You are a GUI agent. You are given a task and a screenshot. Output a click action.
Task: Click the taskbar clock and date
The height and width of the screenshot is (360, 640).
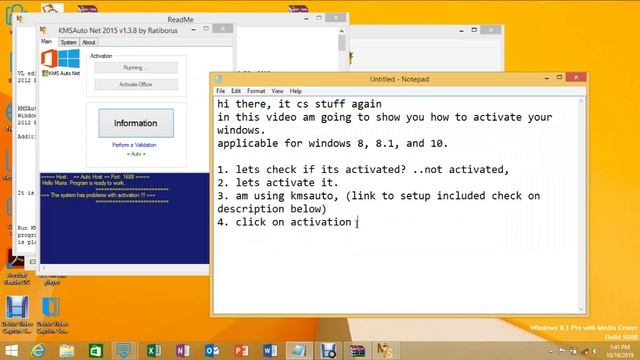point(620,351)
